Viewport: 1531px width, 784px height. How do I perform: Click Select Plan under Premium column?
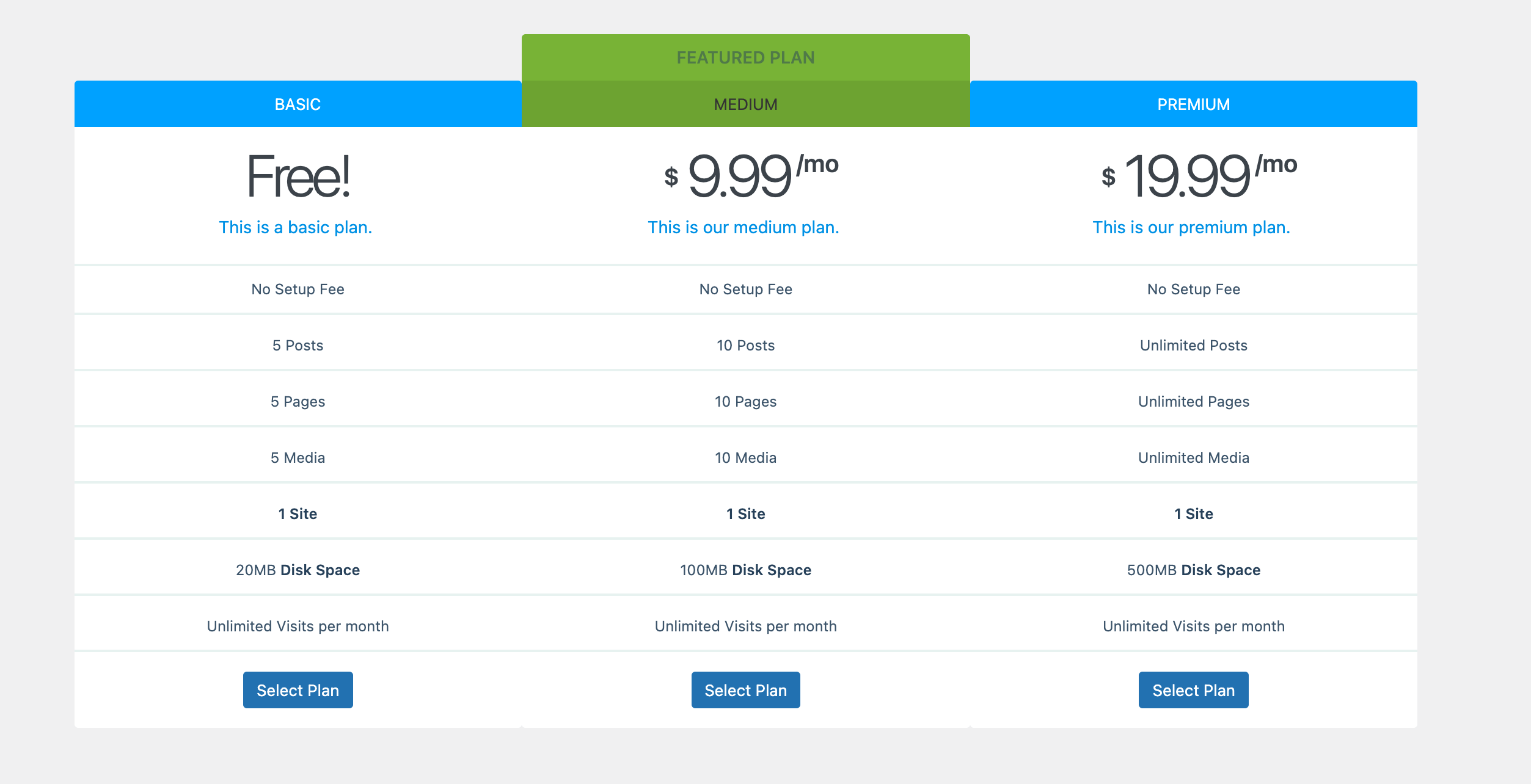click(1193, 690)
